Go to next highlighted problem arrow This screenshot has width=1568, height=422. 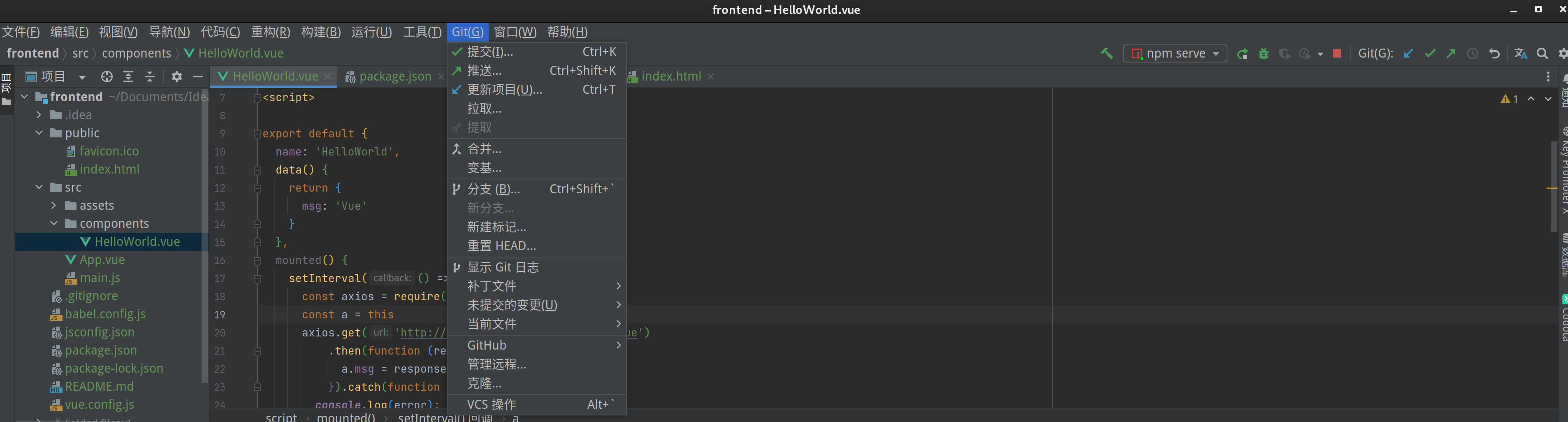click(x=1548, y=99)
